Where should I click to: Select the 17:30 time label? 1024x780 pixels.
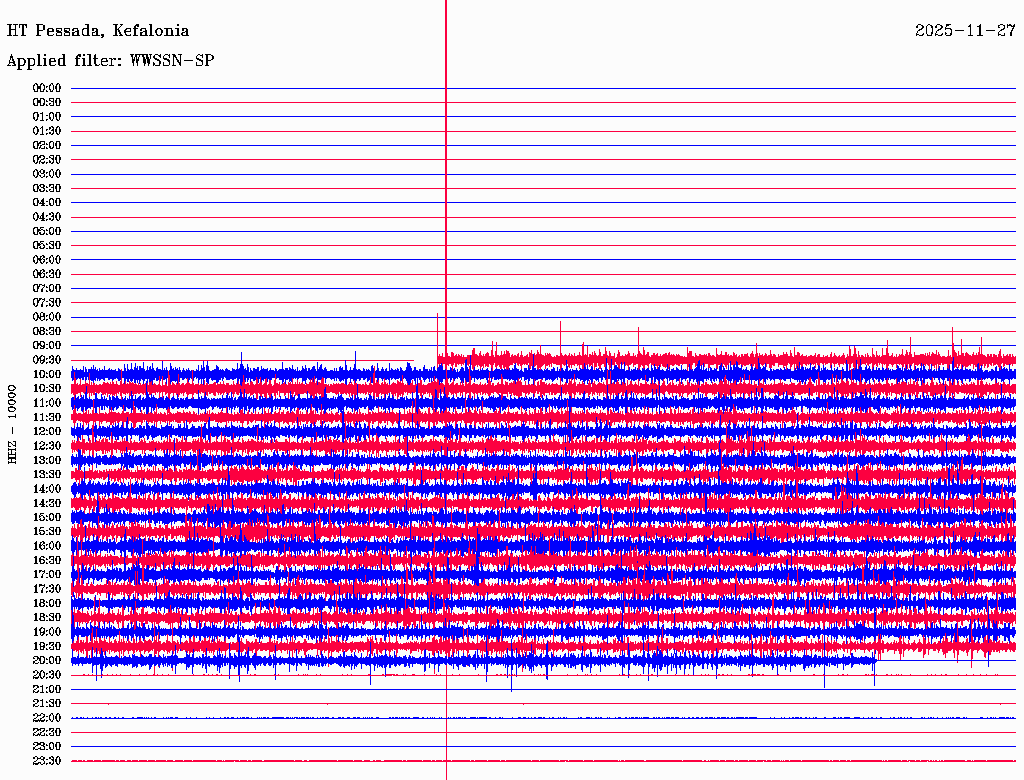coord(47,589)
